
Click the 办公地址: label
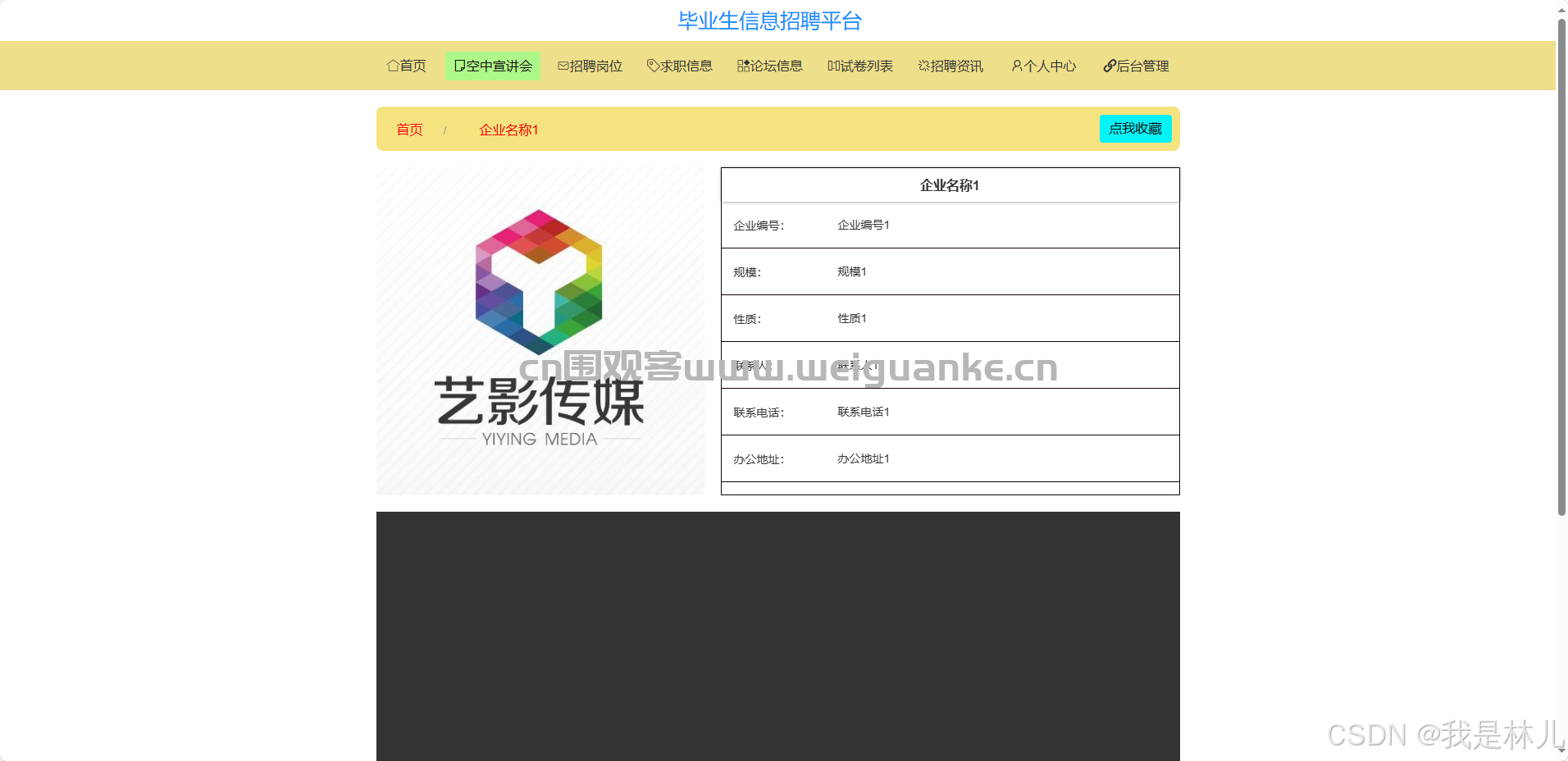pyautogui.click(x=759, y=459)
